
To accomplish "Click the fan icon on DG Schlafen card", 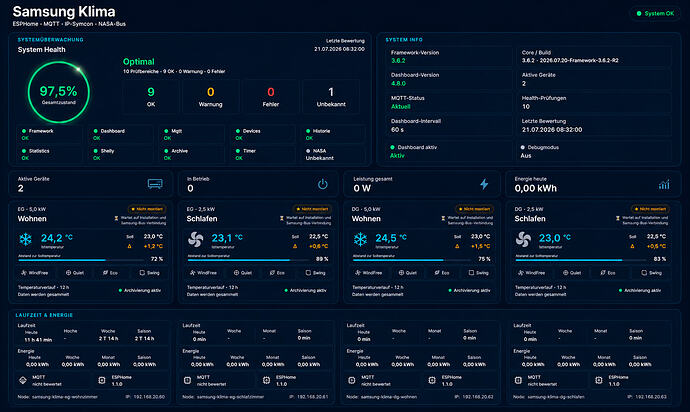I will [x=523, y=239].
